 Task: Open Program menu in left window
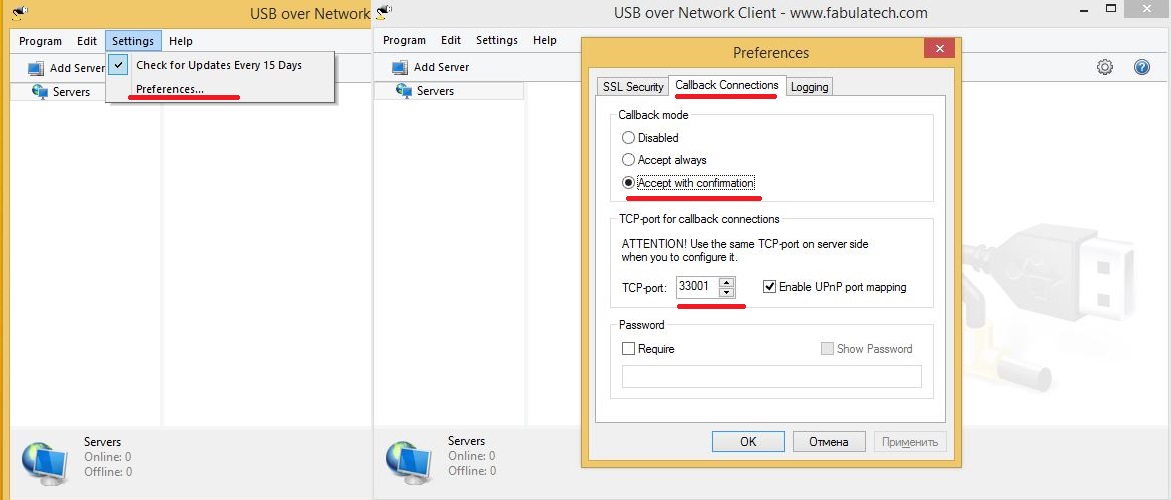(40, 41)
